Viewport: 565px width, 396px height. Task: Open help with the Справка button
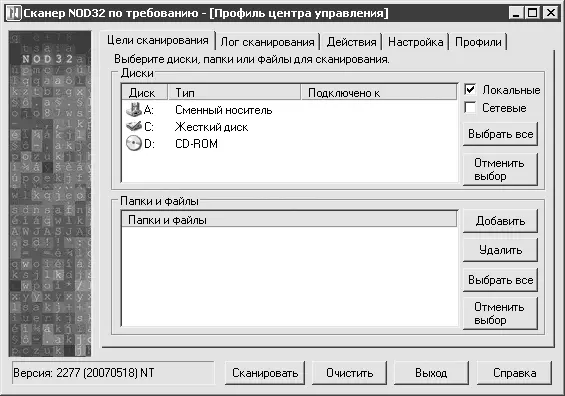click(x=515, y=373)
